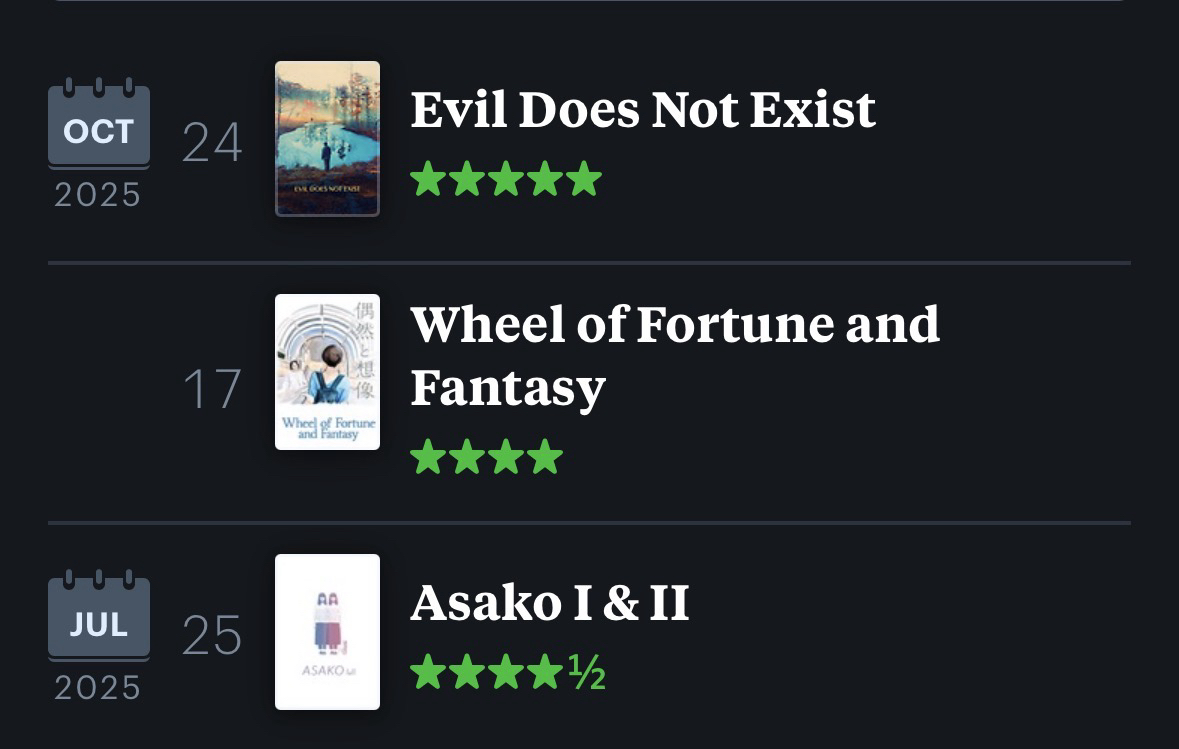This screenshot has width=1179, height=749.
Task: Click the half-star symbol on Asako I & II rating
Action: (x=587, y=673)
